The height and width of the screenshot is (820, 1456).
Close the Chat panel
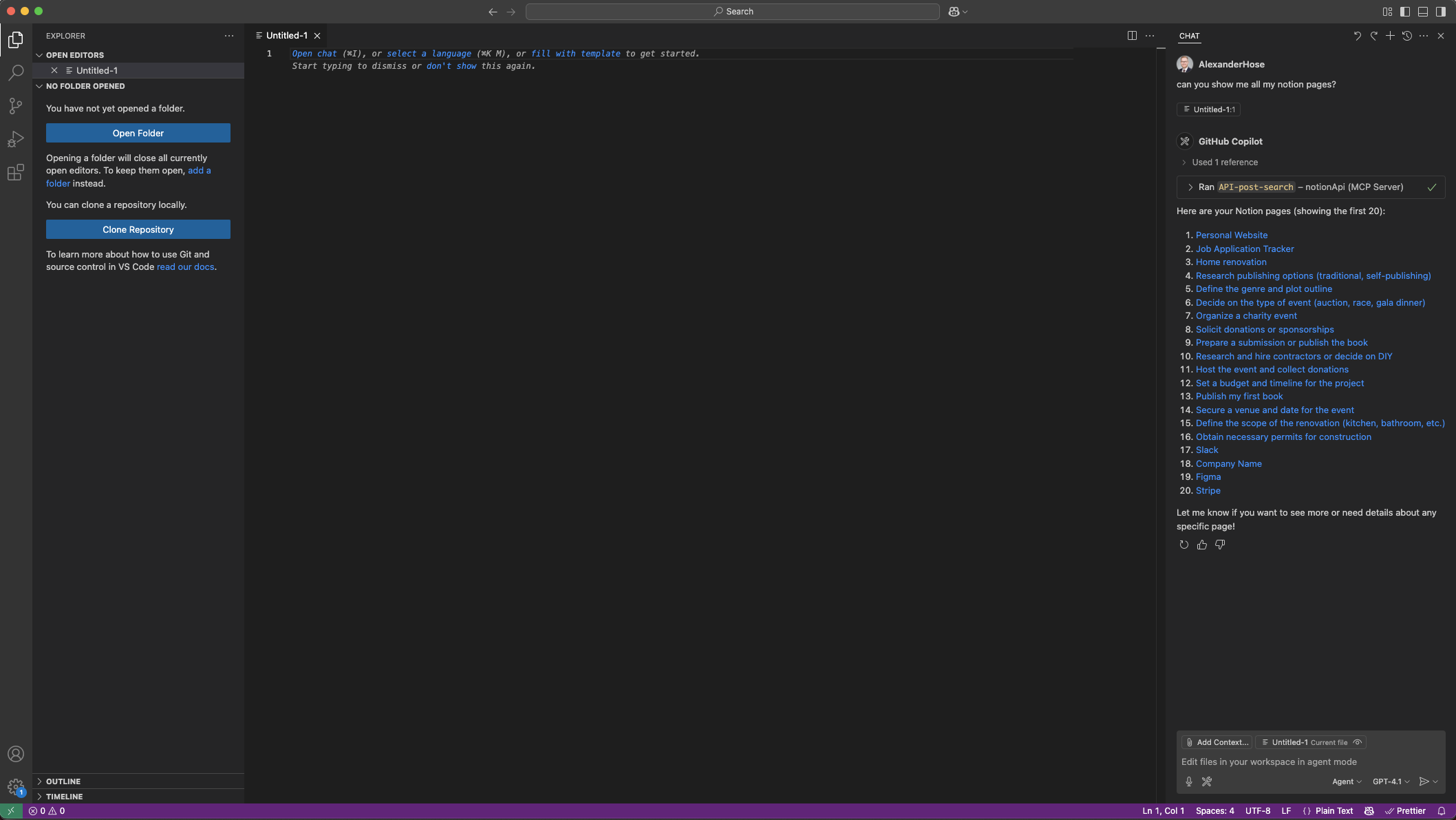[1441, 36]
